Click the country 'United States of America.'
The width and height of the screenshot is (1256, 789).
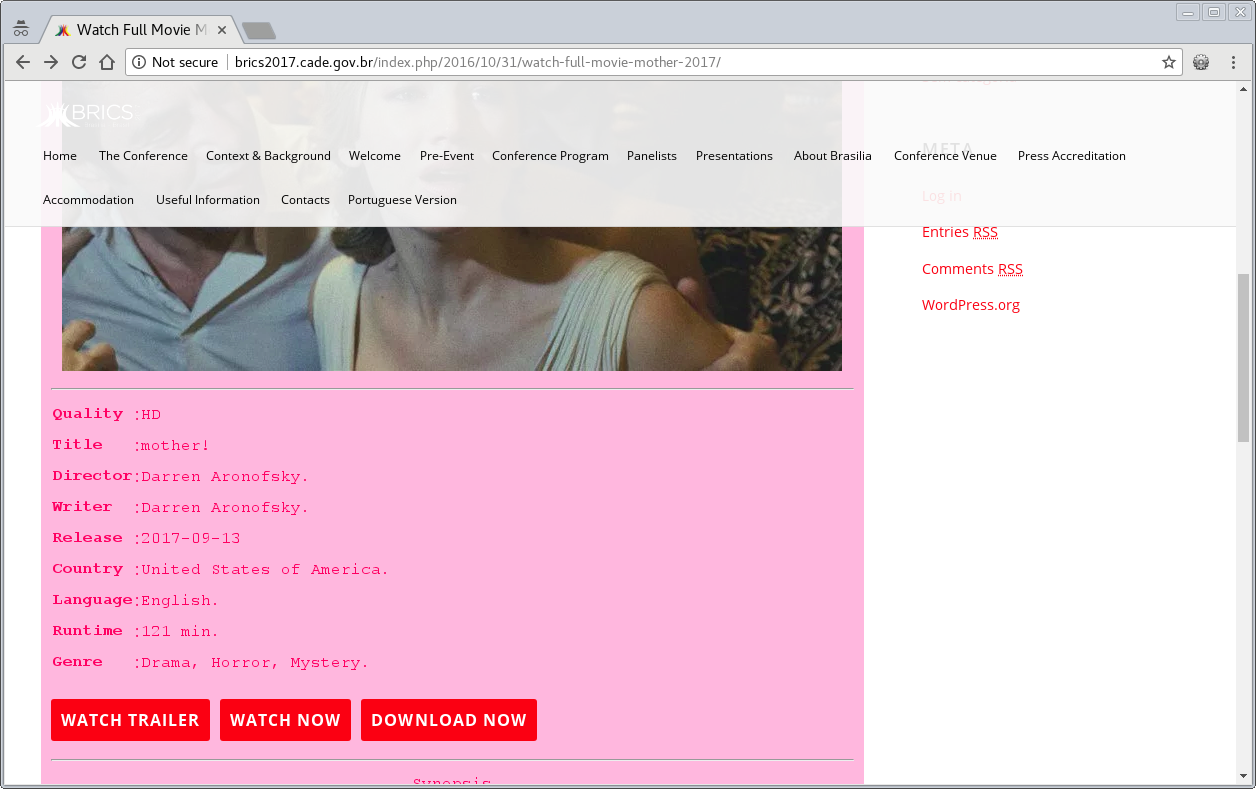point(265,570)
